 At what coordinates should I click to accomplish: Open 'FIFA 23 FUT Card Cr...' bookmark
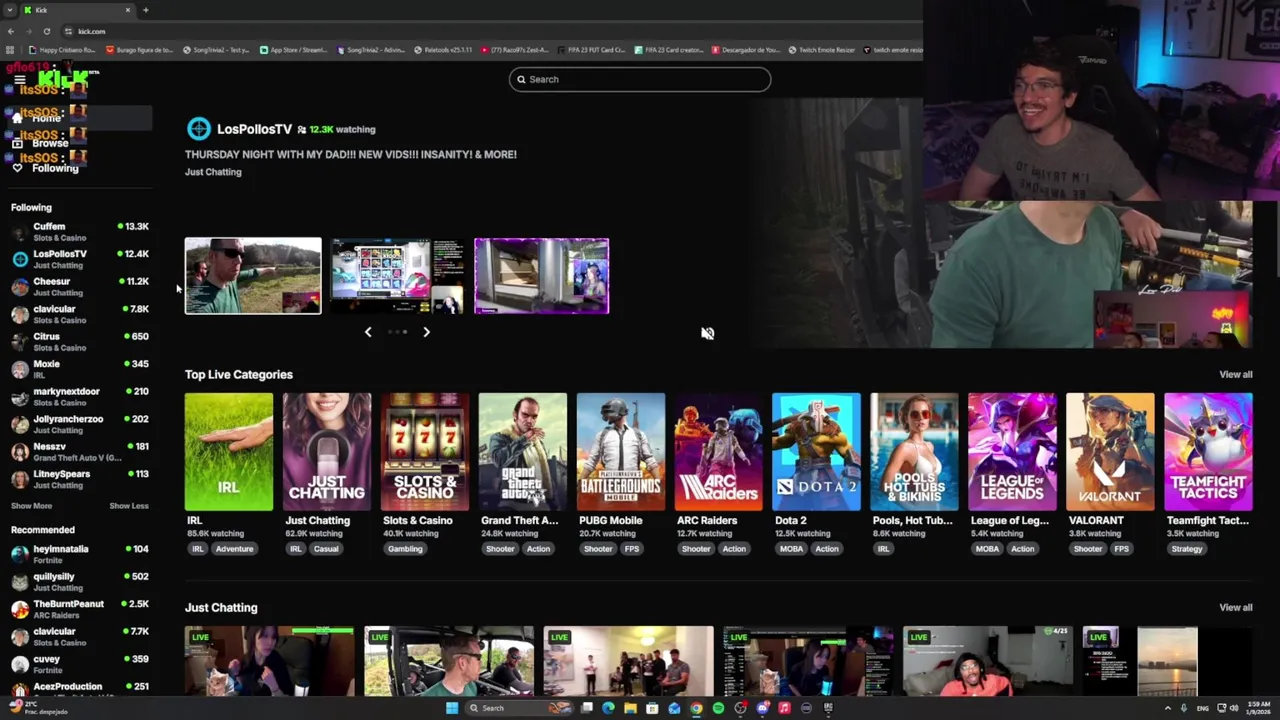[593, 50]
